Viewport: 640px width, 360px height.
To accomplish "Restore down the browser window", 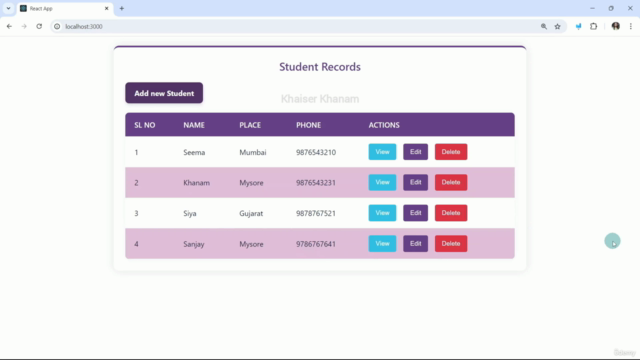I will point(611,8).
